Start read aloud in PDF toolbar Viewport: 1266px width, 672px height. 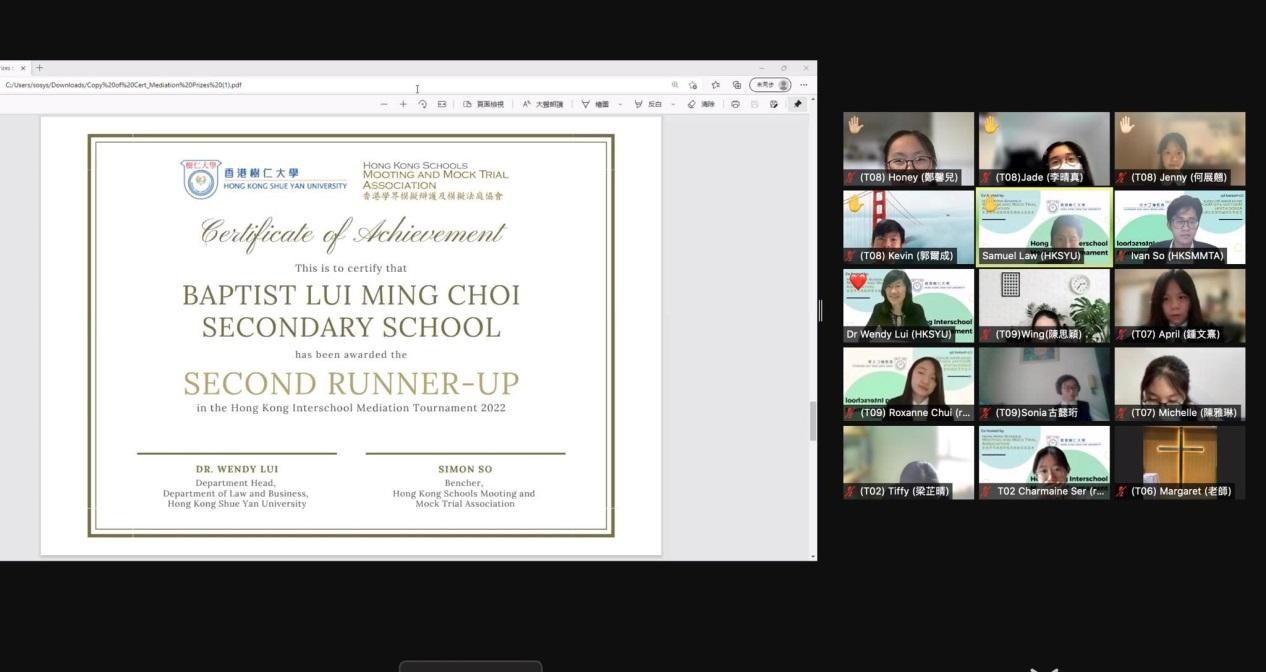point(543,104)
